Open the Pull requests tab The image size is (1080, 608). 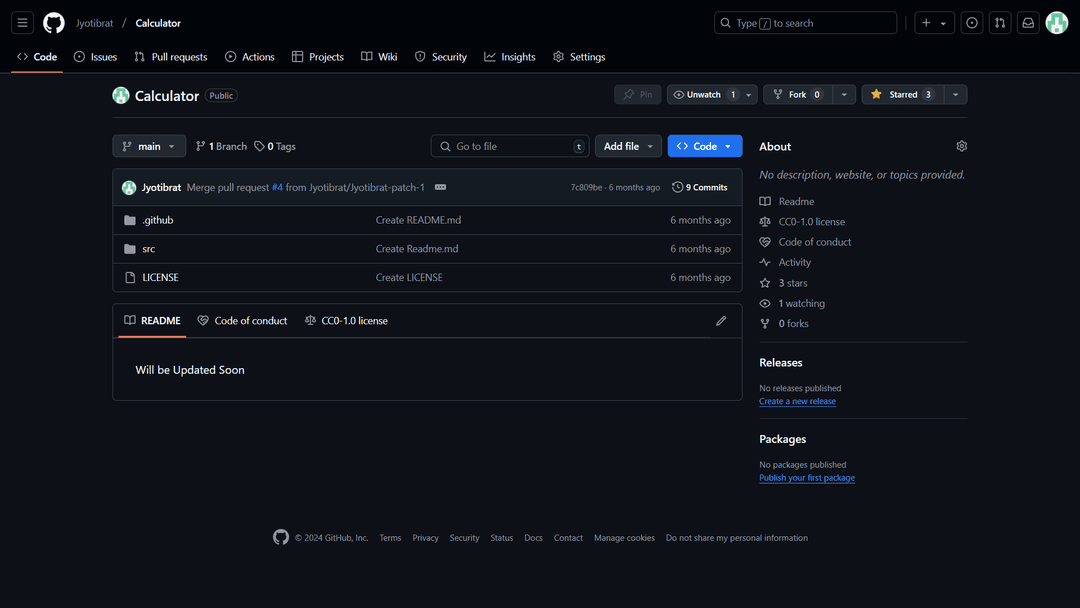tap(171, 56)
